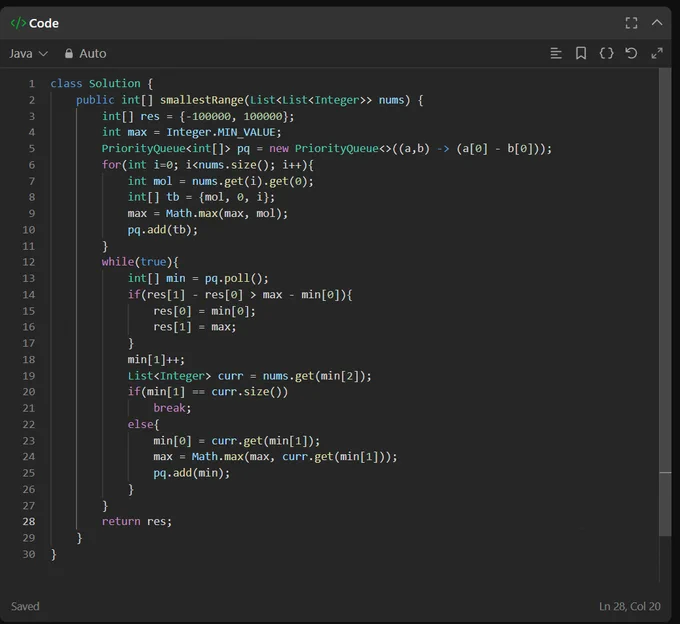Click 'res[0] = min[0];' on line 15
680x624 pixels.
204,311
